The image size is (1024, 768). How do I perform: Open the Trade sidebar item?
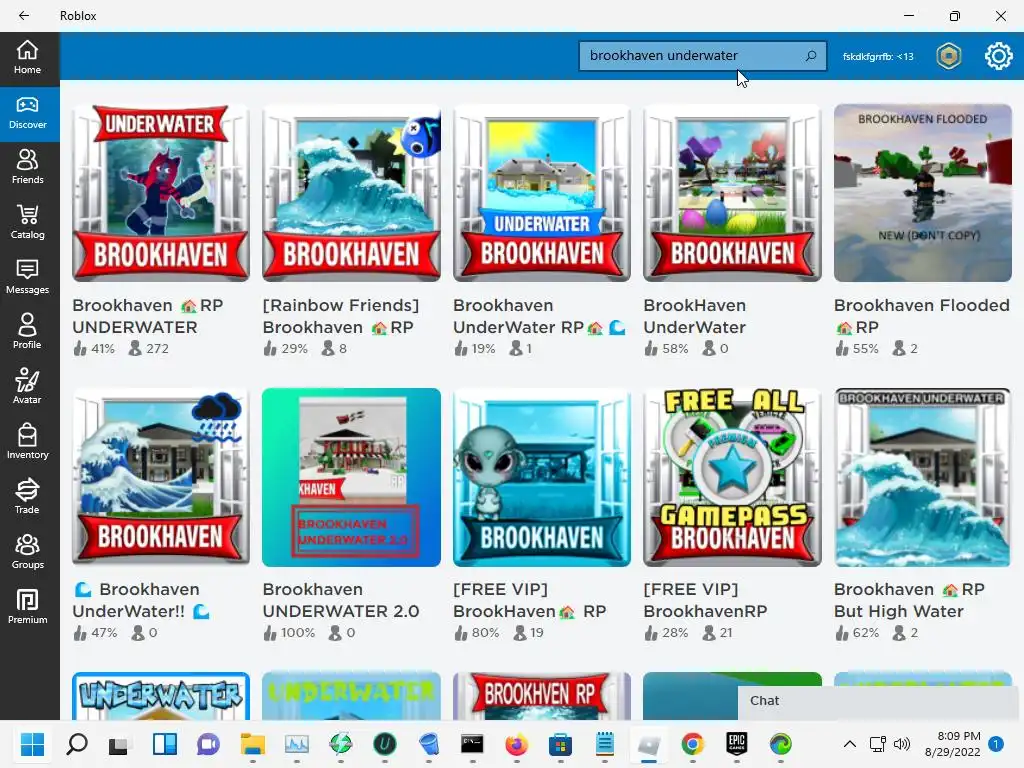(x=27, y=496)
